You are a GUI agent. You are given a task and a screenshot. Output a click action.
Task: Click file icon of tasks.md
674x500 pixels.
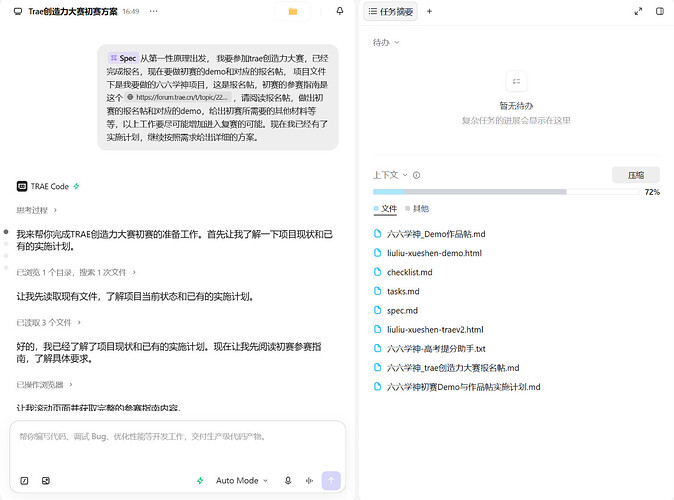click(x=377, y=291)
